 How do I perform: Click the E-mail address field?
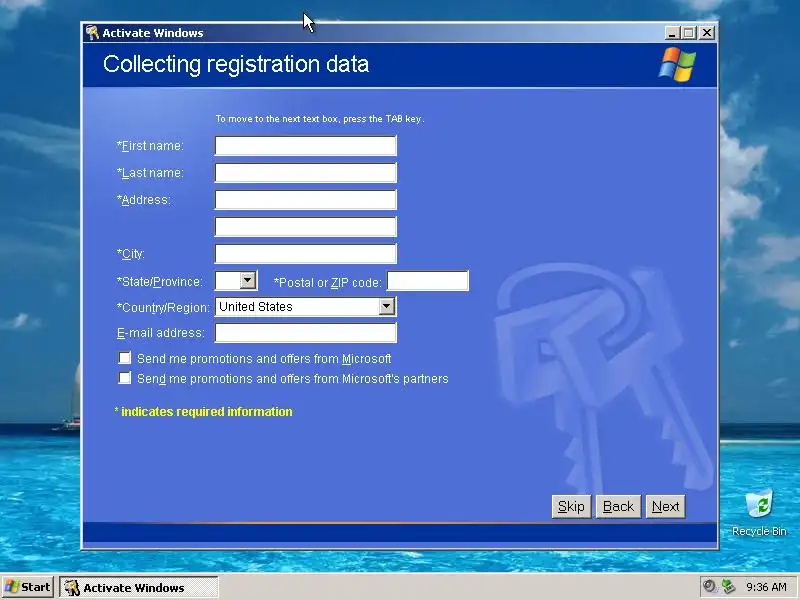(x=306, y=333)
